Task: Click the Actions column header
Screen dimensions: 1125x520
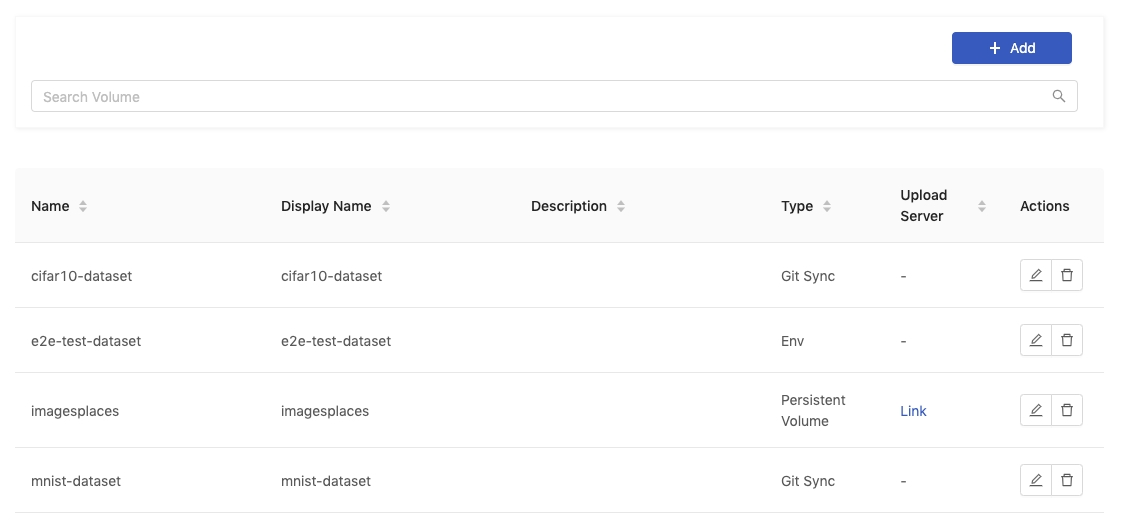Action: pyautogui.click(x=1045, y=207)
